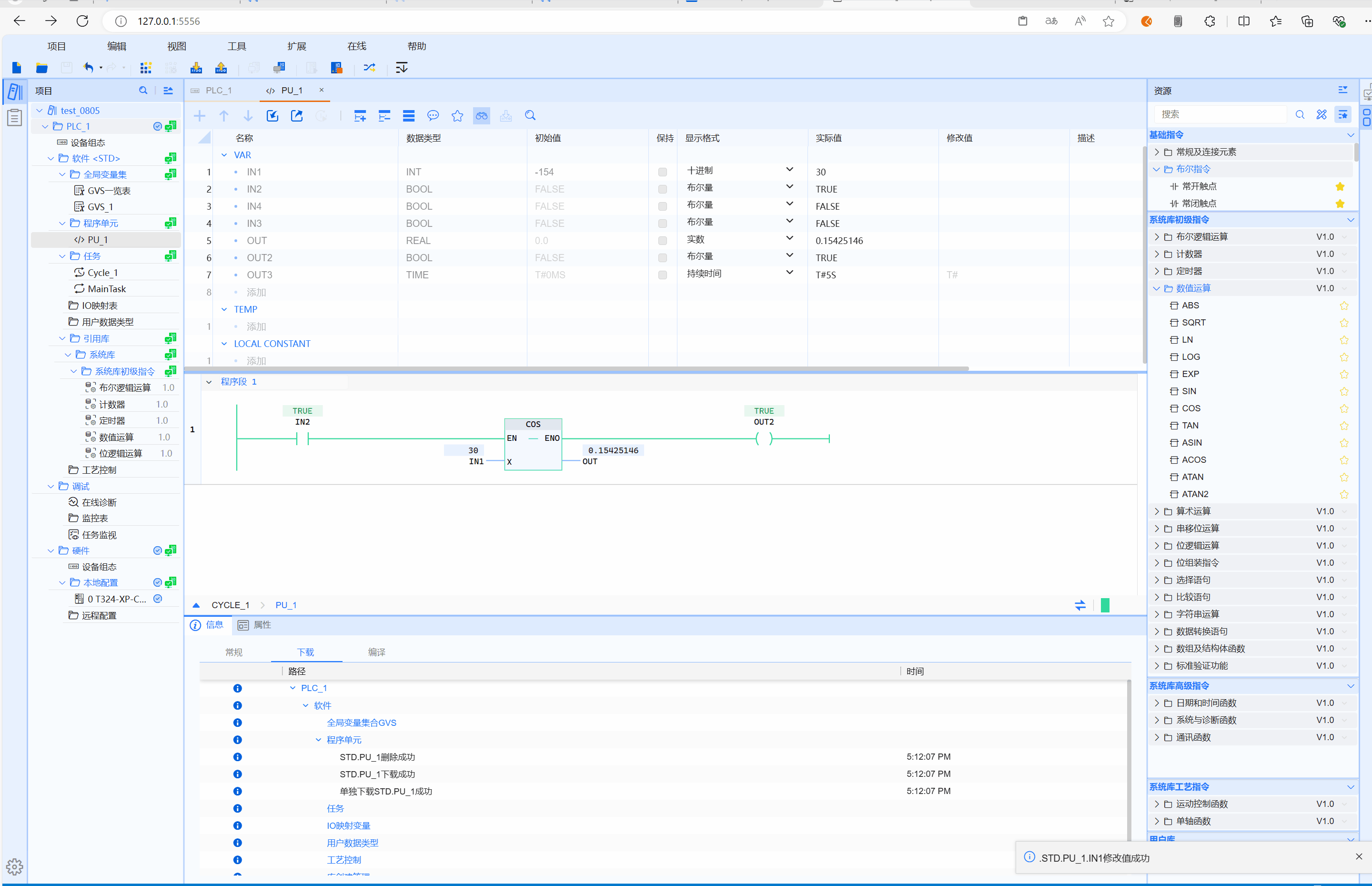Open display format dropdown for IN1
The height and width of the screenshot is (886, 1372).
[789, 170]
